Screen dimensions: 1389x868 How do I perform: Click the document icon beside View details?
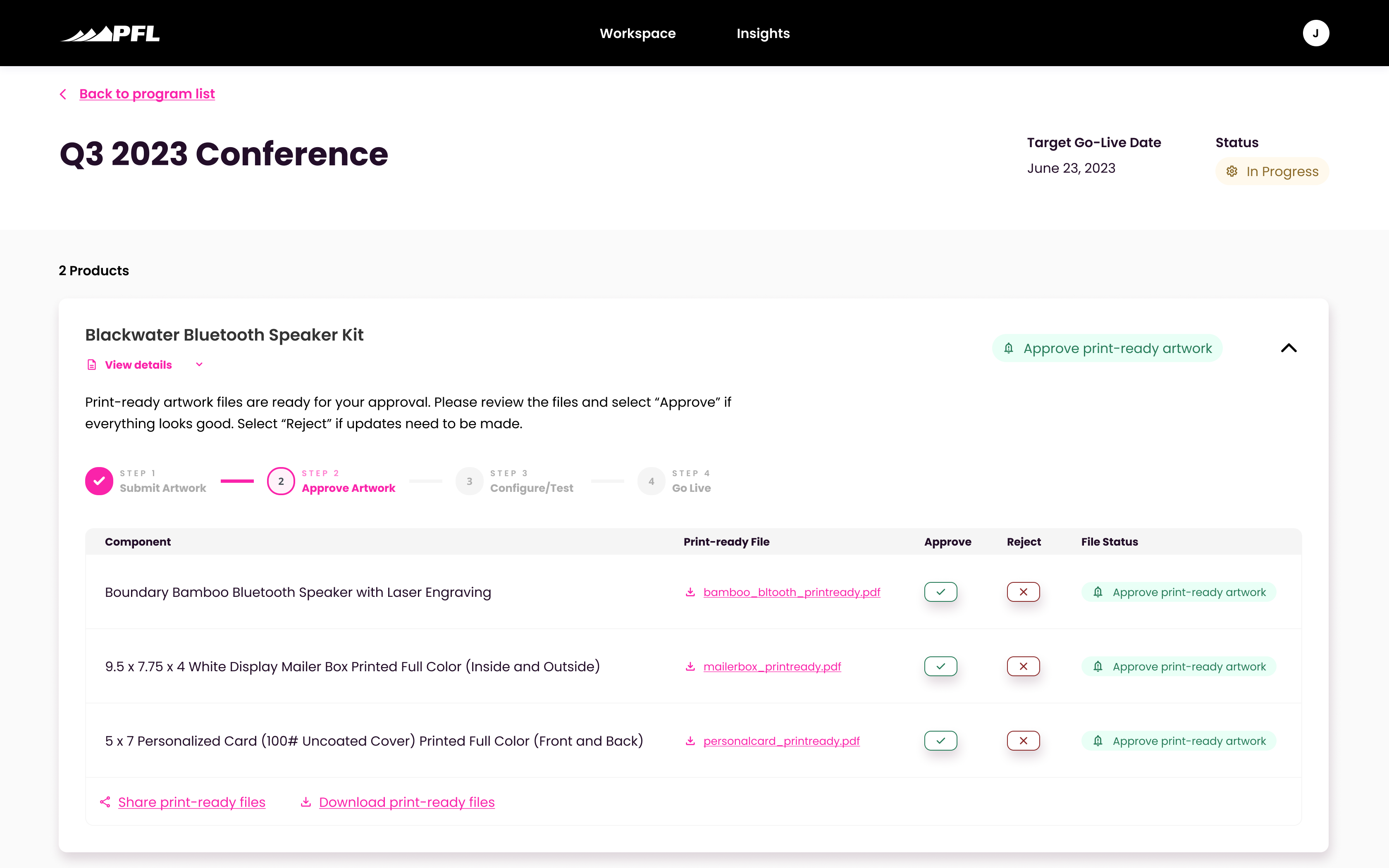92,364
